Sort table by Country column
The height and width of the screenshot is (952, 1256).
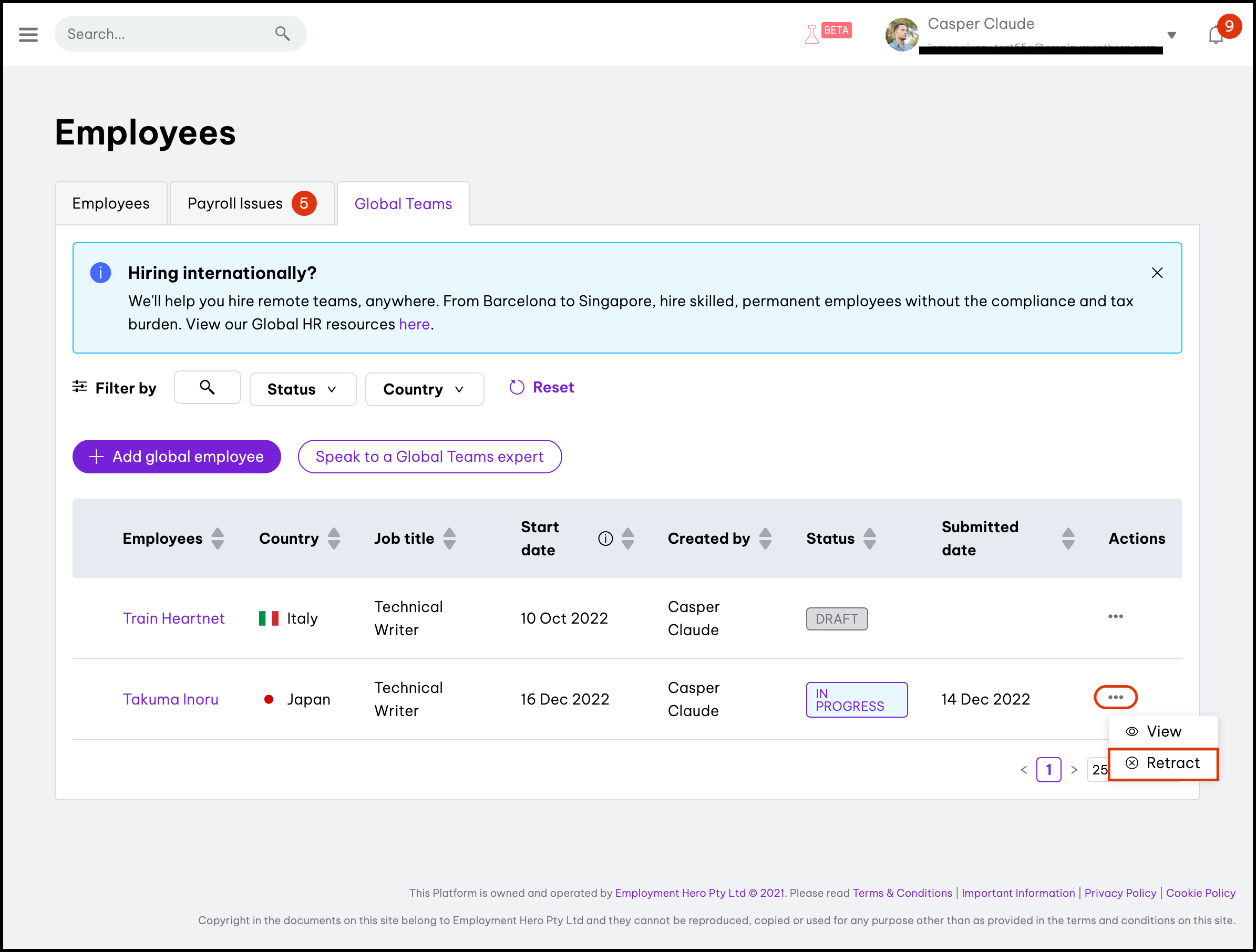pyautogui.click(x=334, y=538)
